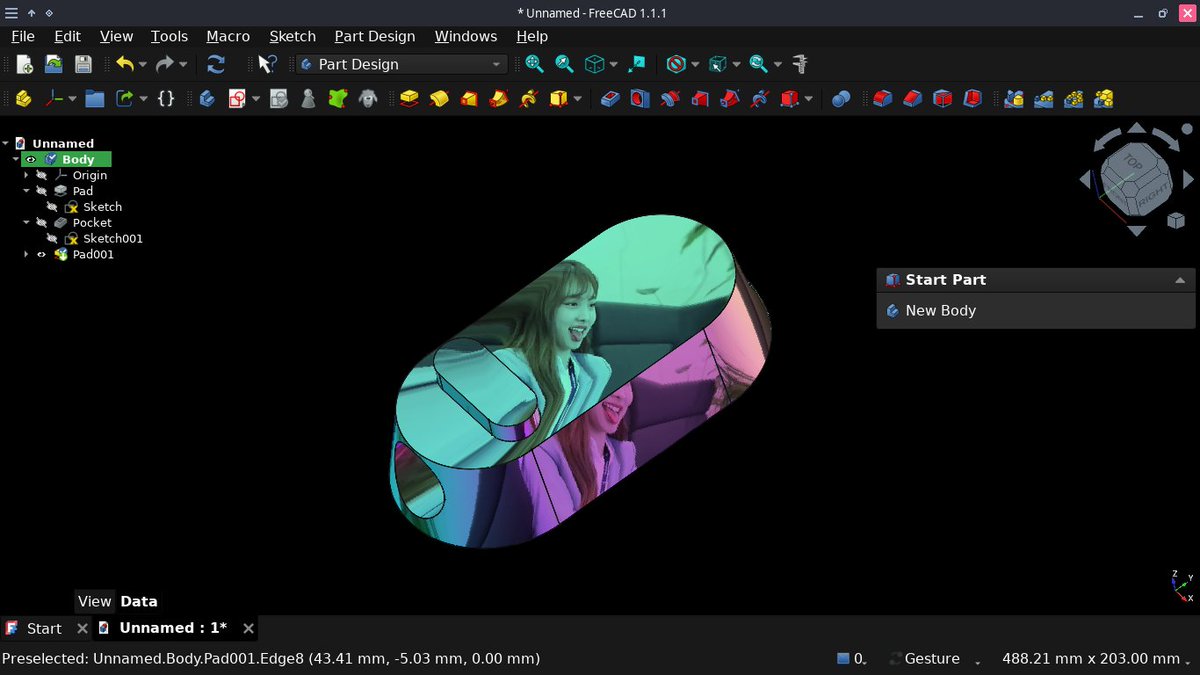Image resolution: width=1200 pixels, height=675 pixels.
Task: Select the Groove tool
Action: tap(670, 99)
